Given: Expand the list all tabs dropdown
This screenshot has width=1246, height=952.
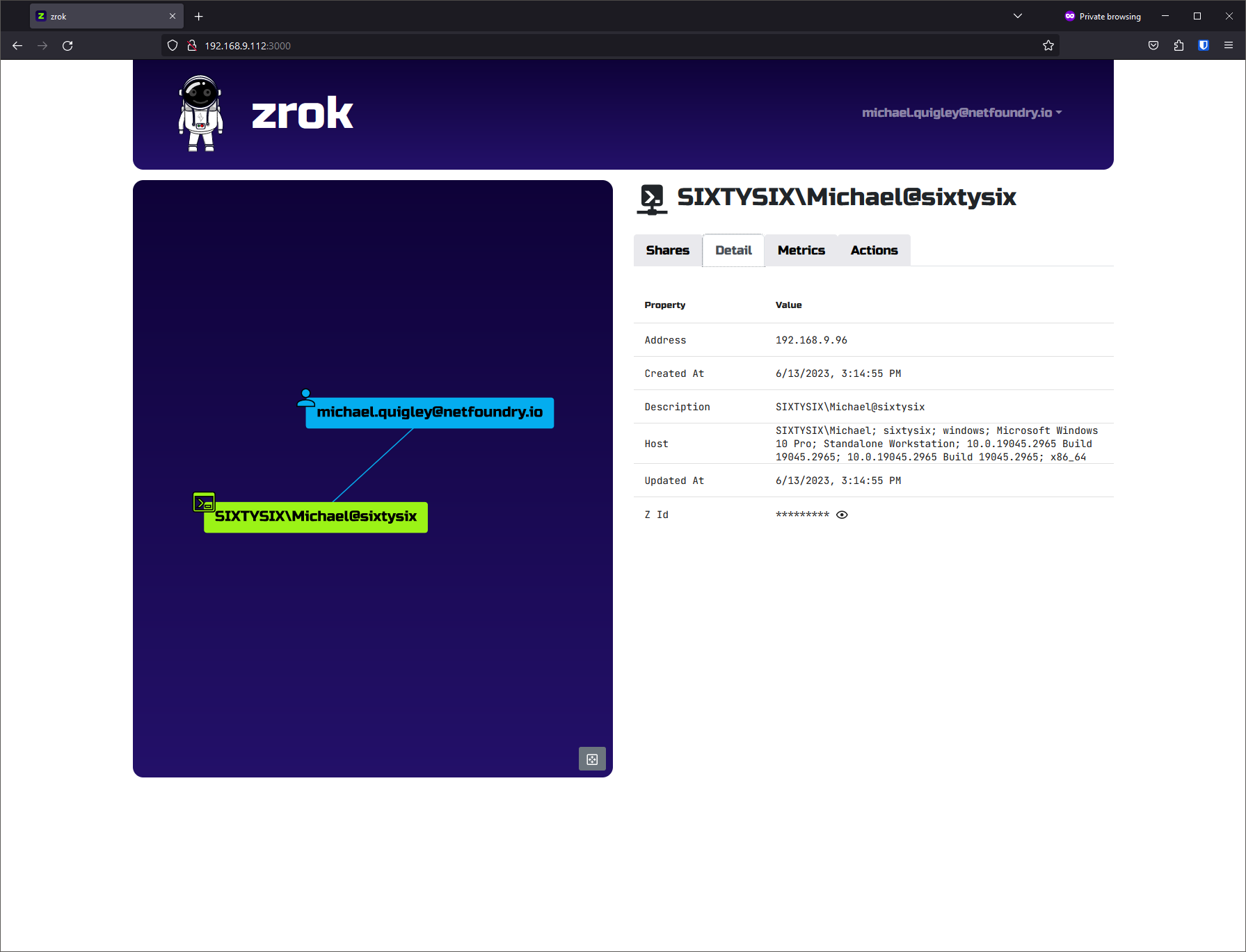Looking at the screenshot, I should (1017, 16).
